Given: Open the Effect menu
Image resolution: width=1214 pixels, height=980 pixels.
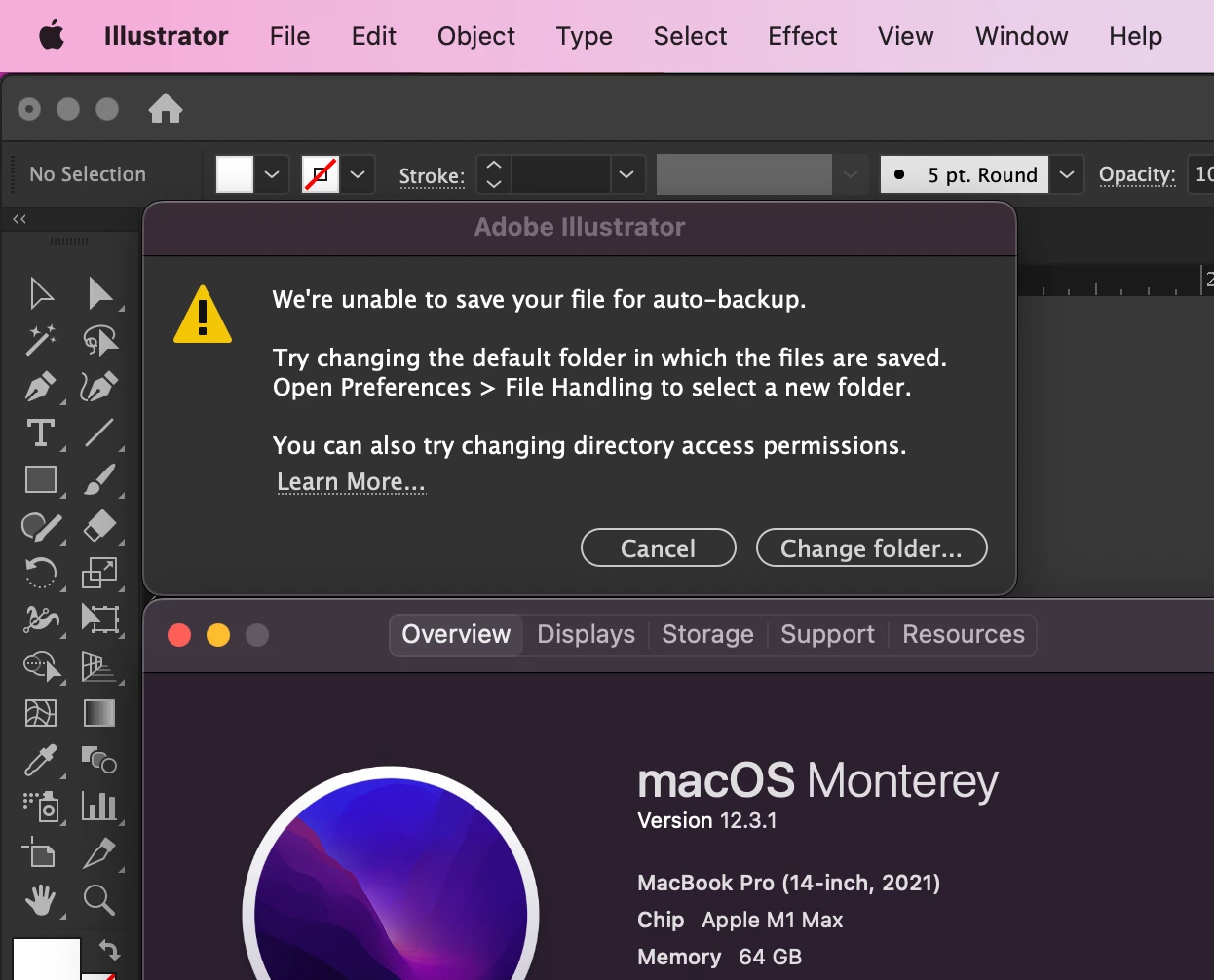Looking at the screenshot, I should (803, 36).
